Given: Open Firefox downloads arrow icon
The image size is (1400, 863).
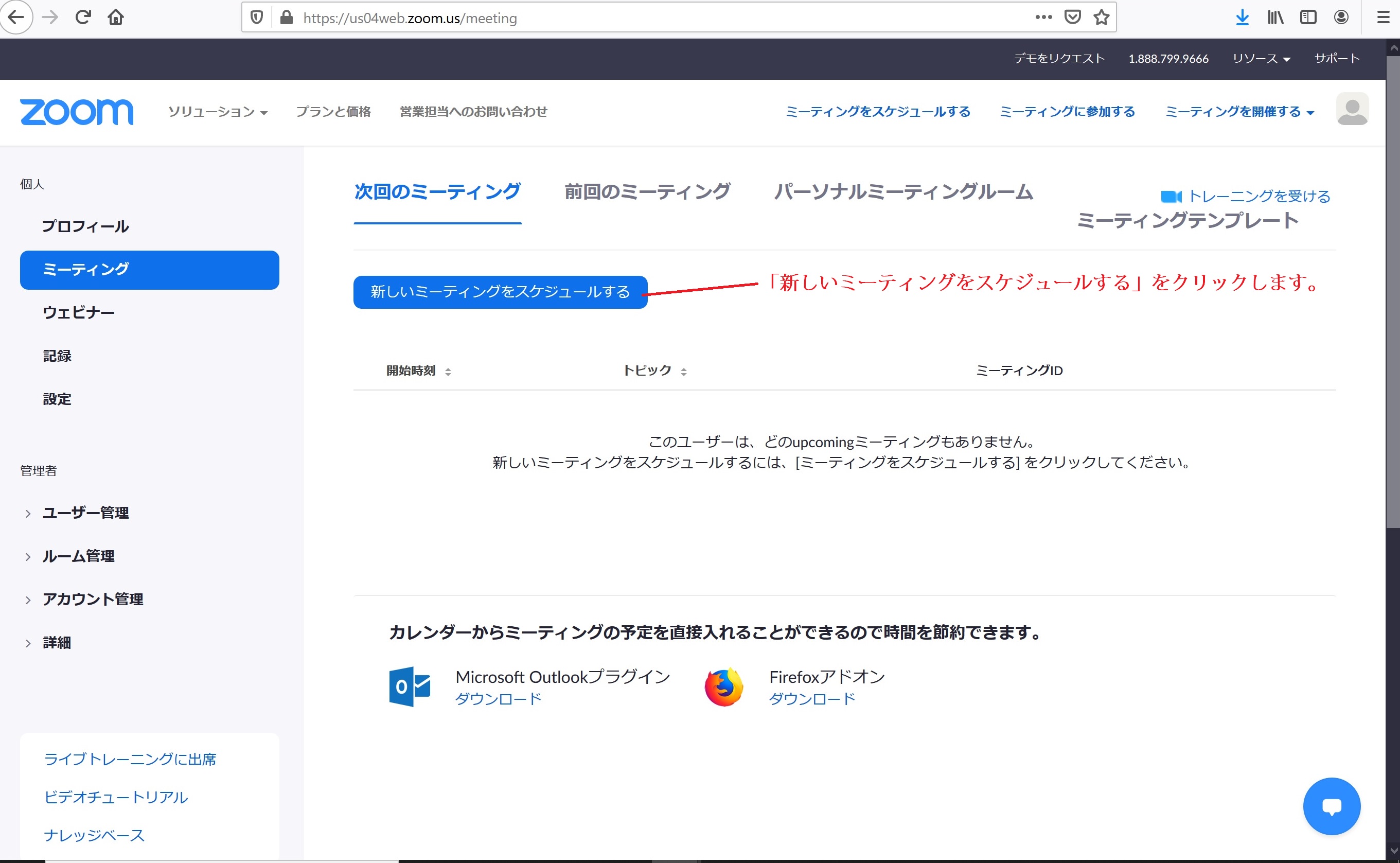Looking at the screenshot, I should pyautogui.click(x=1242, y=17).
